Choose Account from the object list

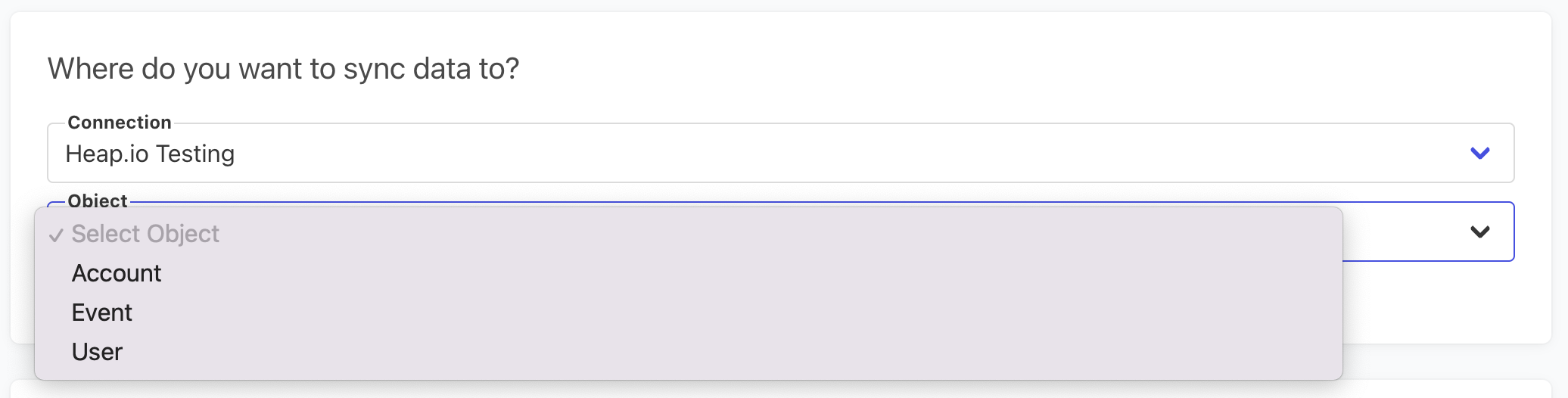tap(117, 273)
